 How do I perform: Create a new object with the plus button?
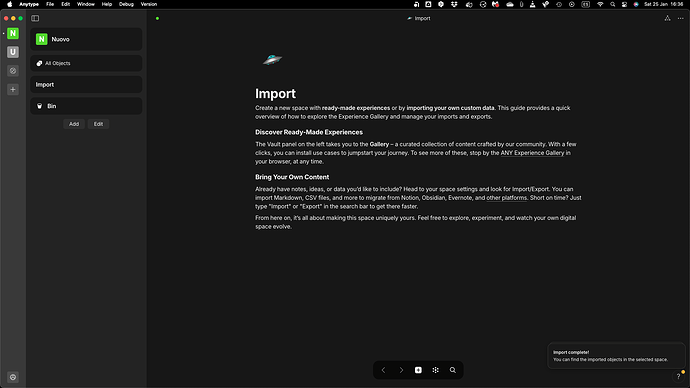(x=418, y=370)
